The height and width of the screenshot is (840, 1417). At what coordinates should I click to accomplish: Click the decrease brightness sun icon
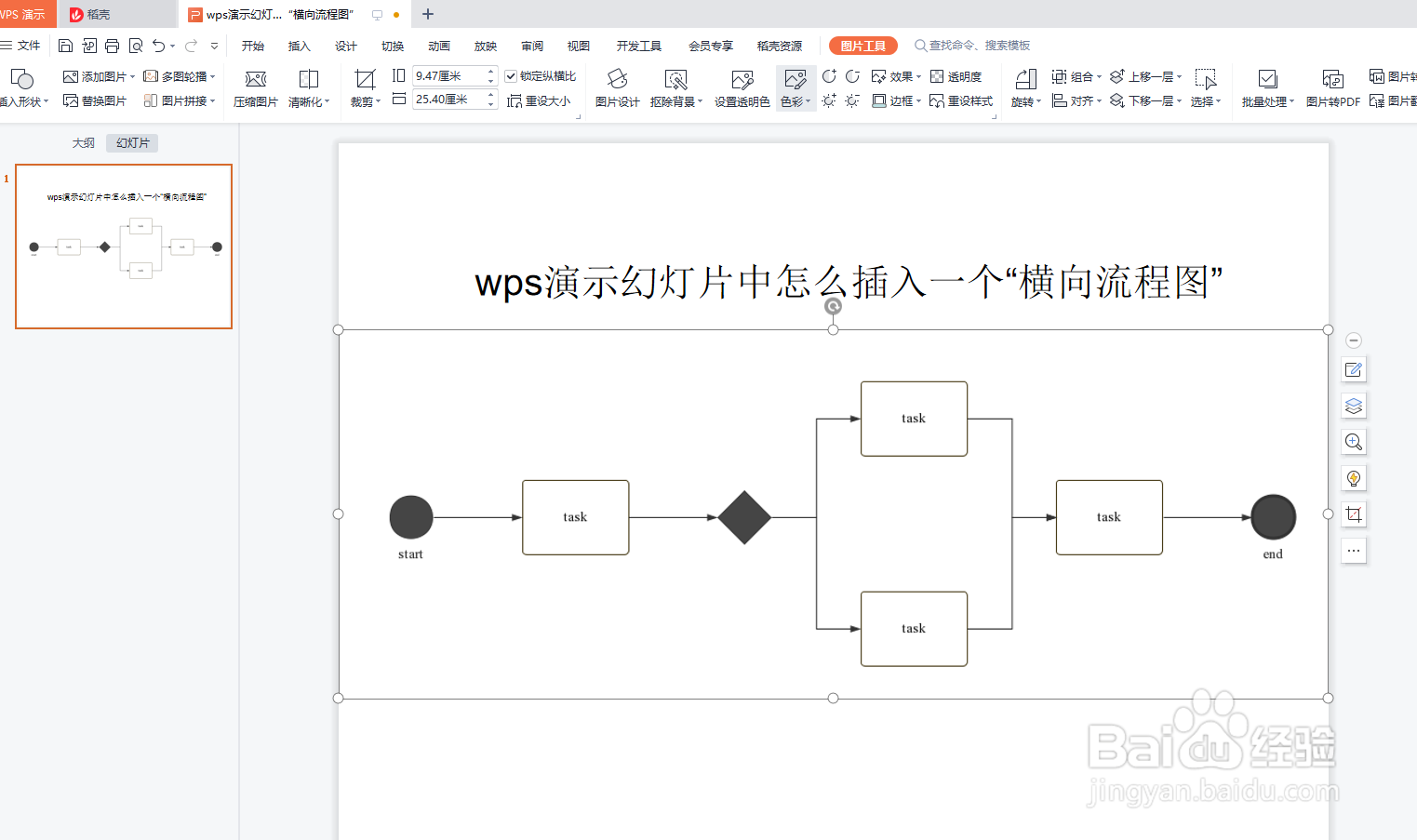point(852,100)
